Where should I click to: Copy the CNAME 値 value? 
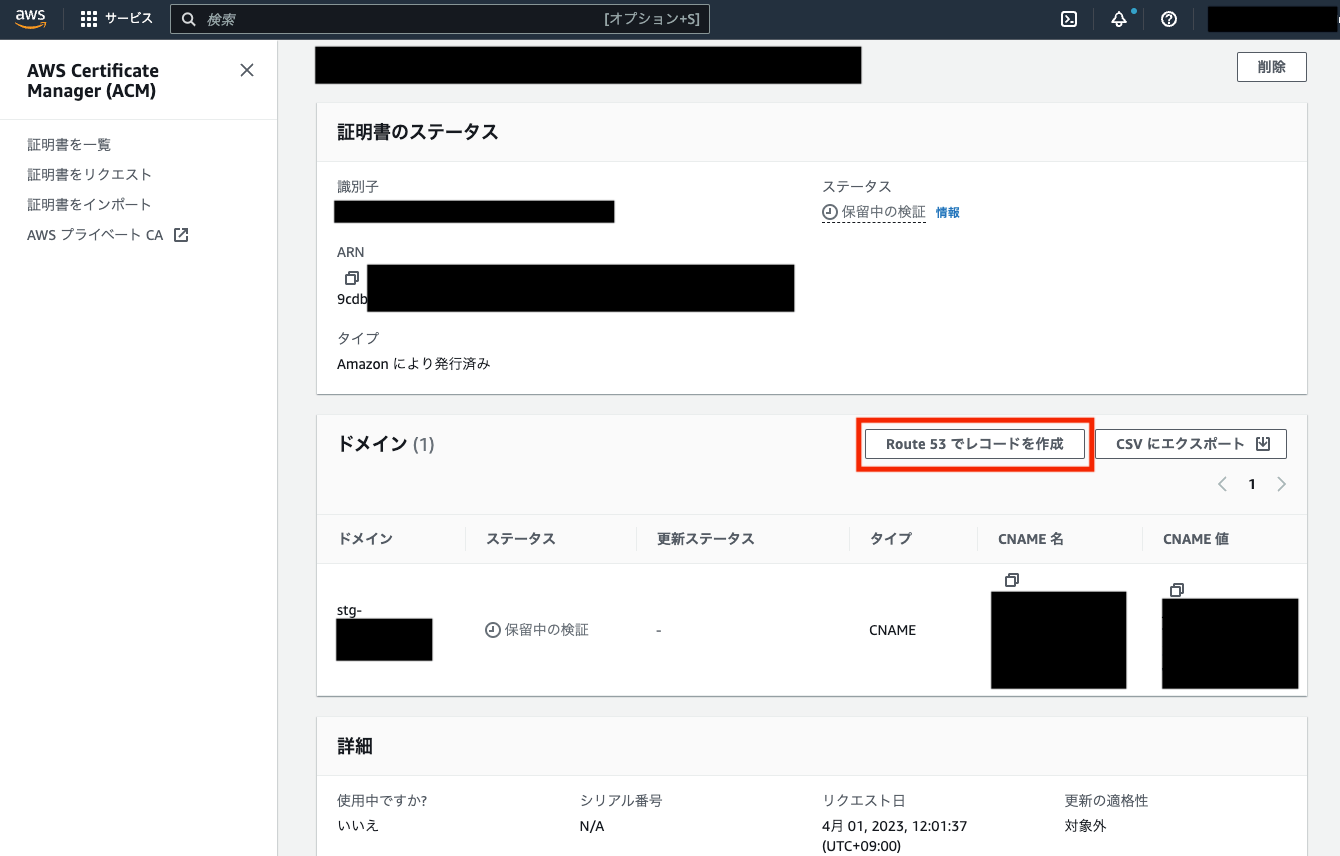click(x=1177, y=590)
